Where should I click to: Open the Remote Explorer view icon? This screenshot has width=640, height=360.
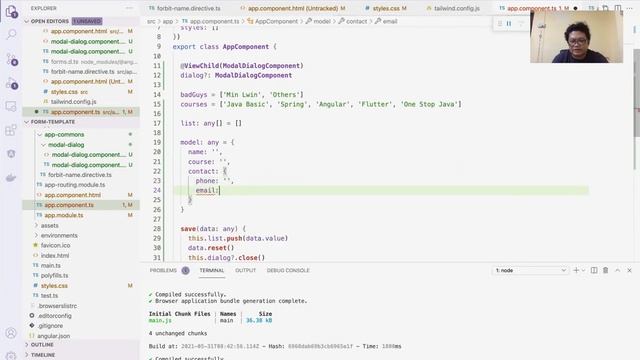coord(11,107)
